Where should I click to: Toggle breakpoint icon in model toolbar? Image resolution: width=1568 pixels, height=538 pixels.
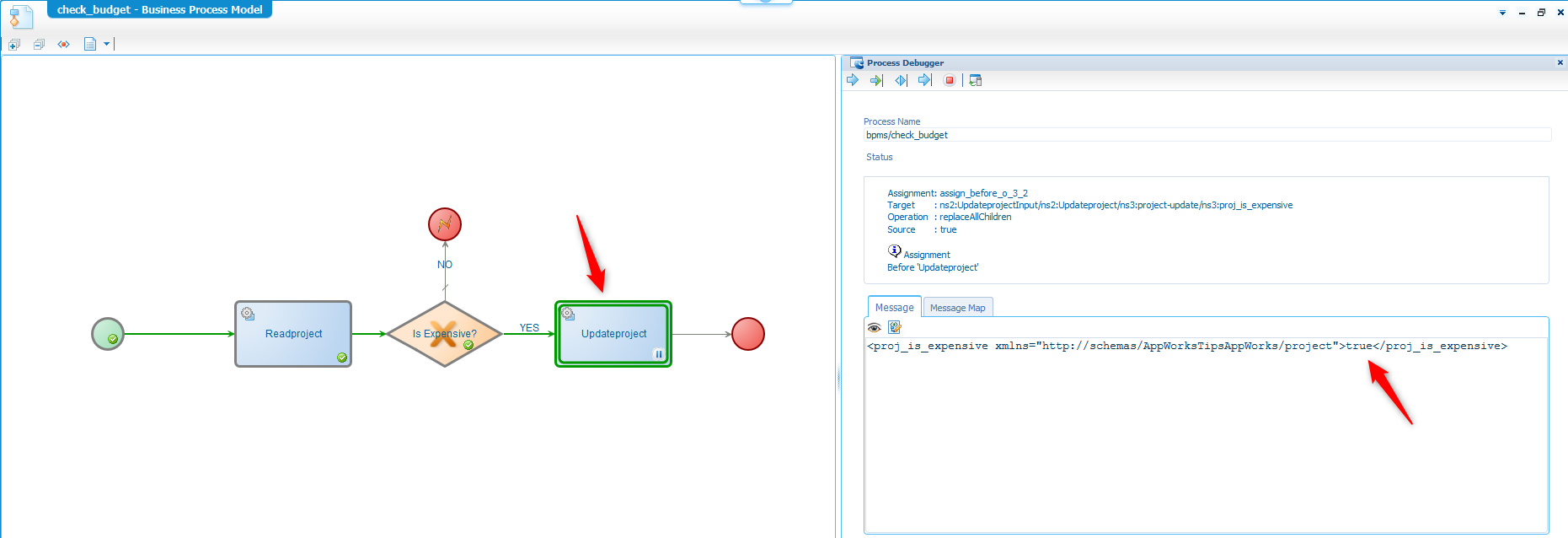pos(63,44)
